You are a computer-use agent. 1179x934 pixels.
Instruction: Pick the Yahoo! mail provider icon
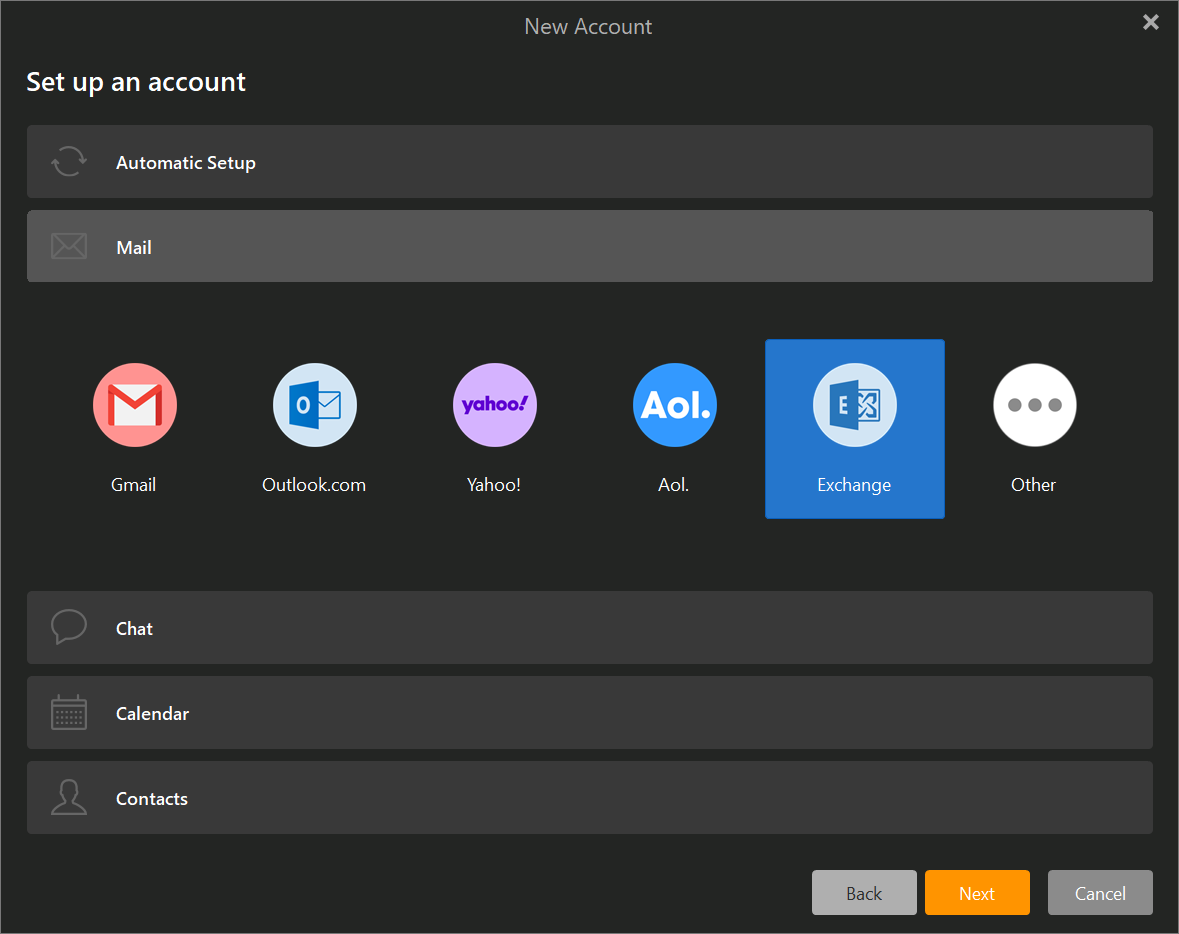click(x=495, y=405)
